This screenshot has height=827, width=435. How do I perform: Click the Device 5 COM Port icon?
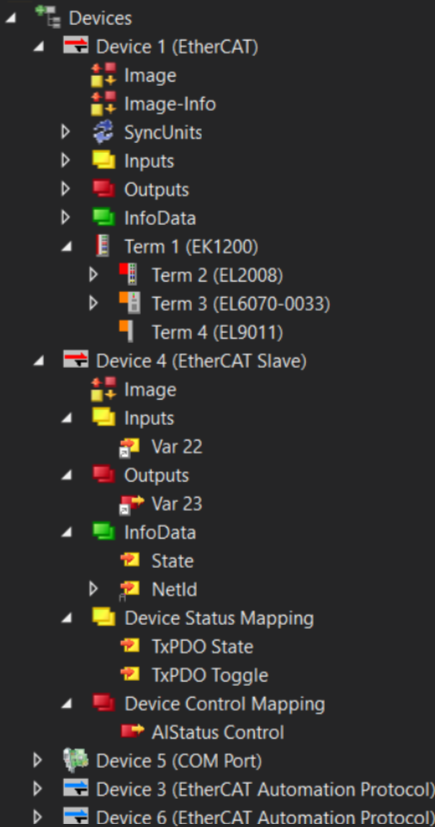coord(75,761)
